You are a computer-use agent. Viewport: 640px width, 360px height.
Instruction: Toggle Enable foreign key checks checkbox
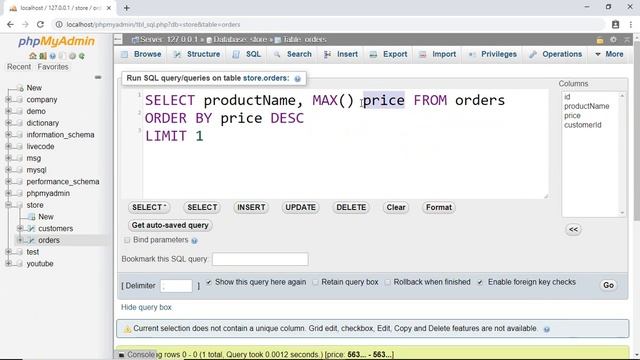click(x=480, y=282)
